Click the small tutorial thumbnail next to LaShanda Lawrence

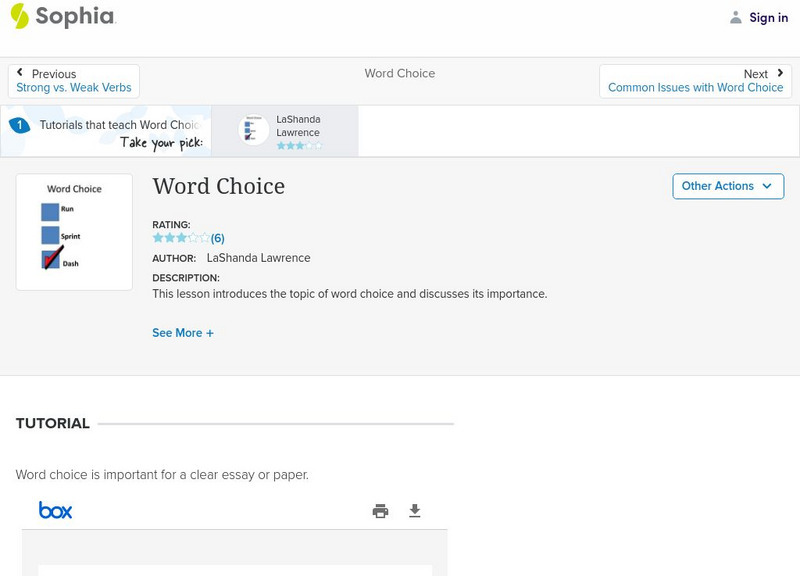pyautogui.click(x=252, y=131)
